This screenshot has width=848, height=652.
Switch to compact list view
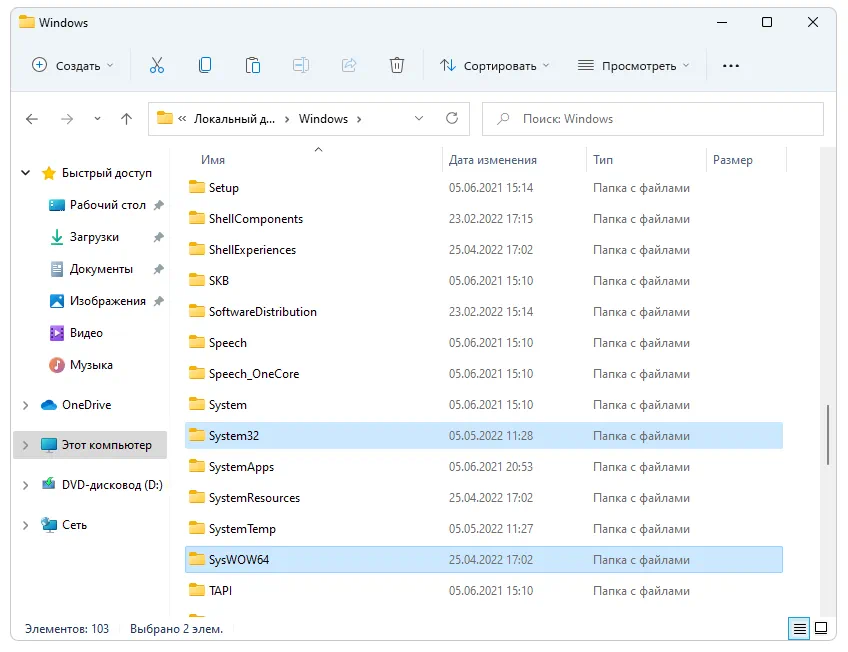pos(798,629)
